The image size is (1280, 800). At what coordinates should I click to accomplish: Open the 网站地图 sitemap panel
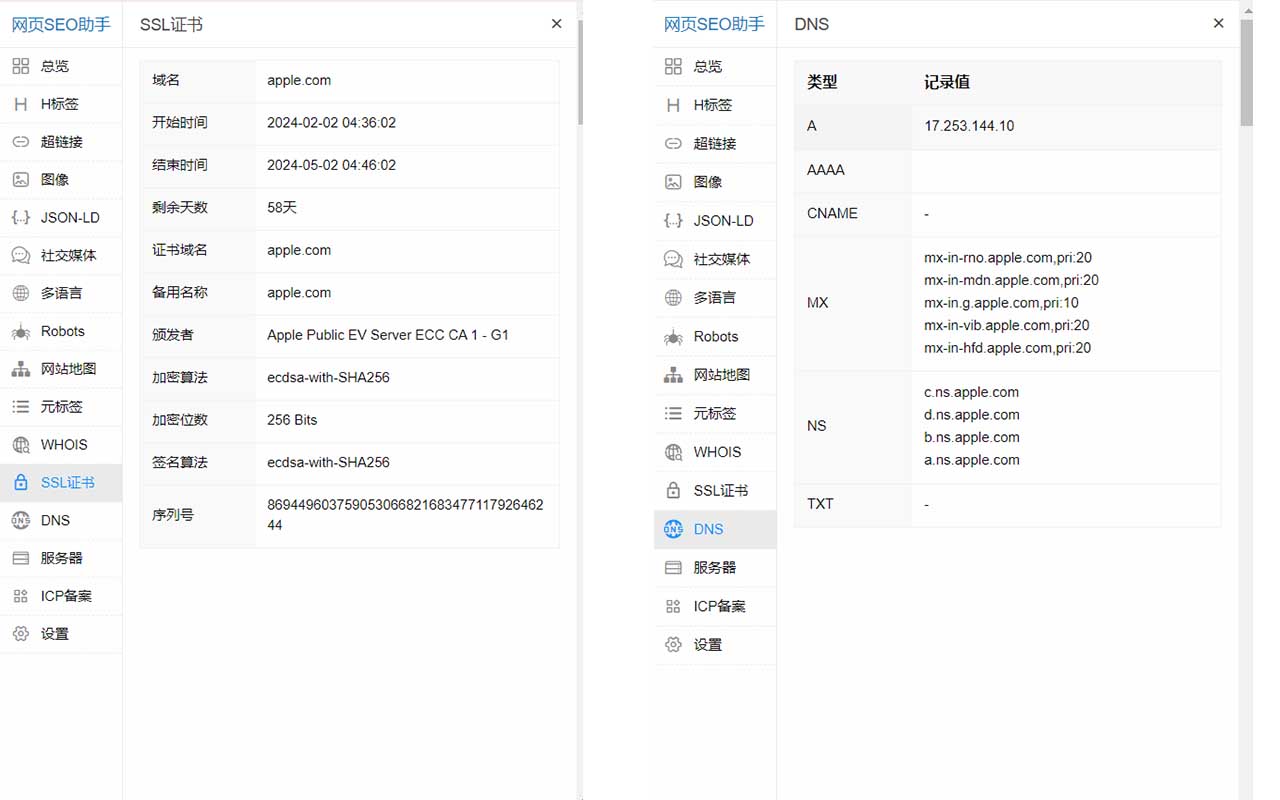pyautogui.click(x=62, y=369)
